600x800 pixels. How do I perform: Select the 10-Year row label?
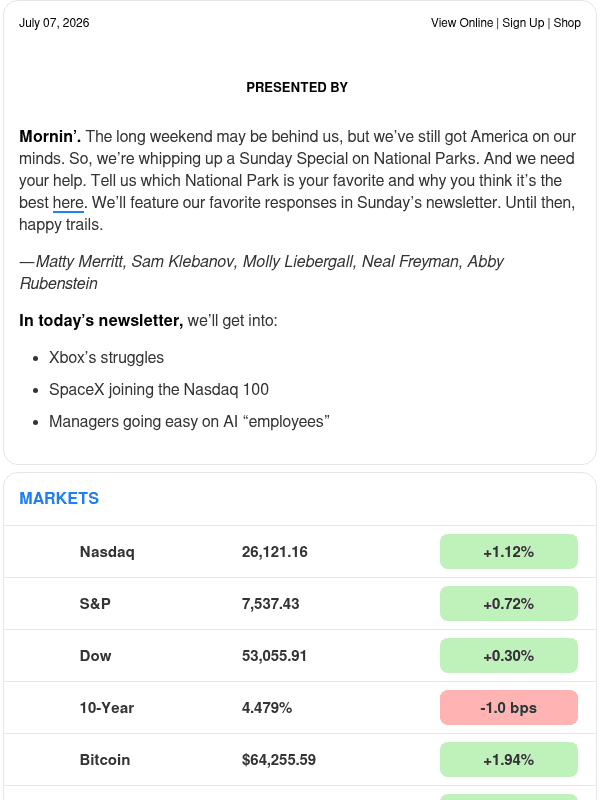(107, 708)
